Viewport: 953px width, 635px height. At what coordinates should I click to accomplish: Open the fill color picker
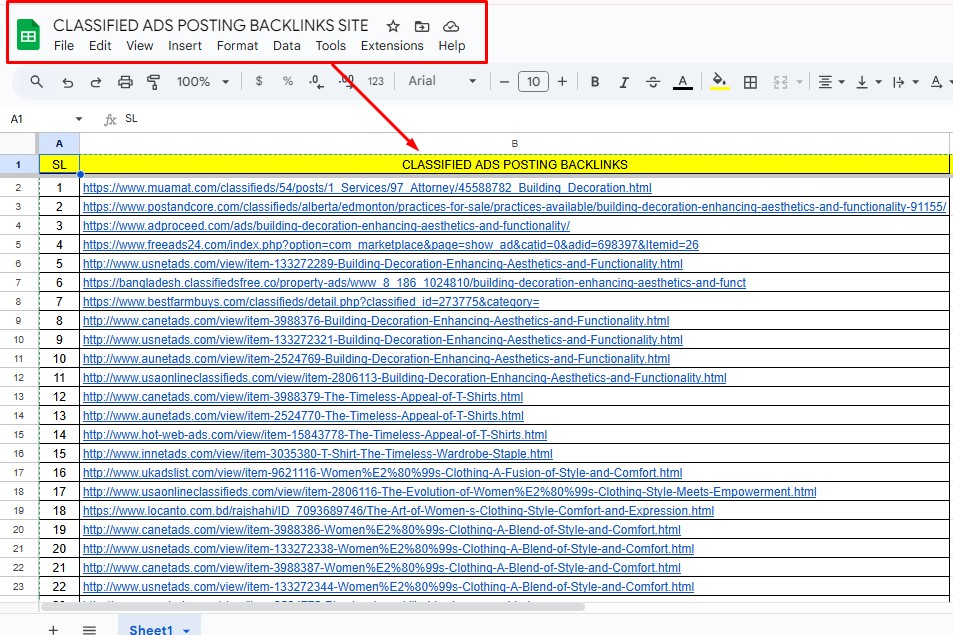[x=718, y=82]
